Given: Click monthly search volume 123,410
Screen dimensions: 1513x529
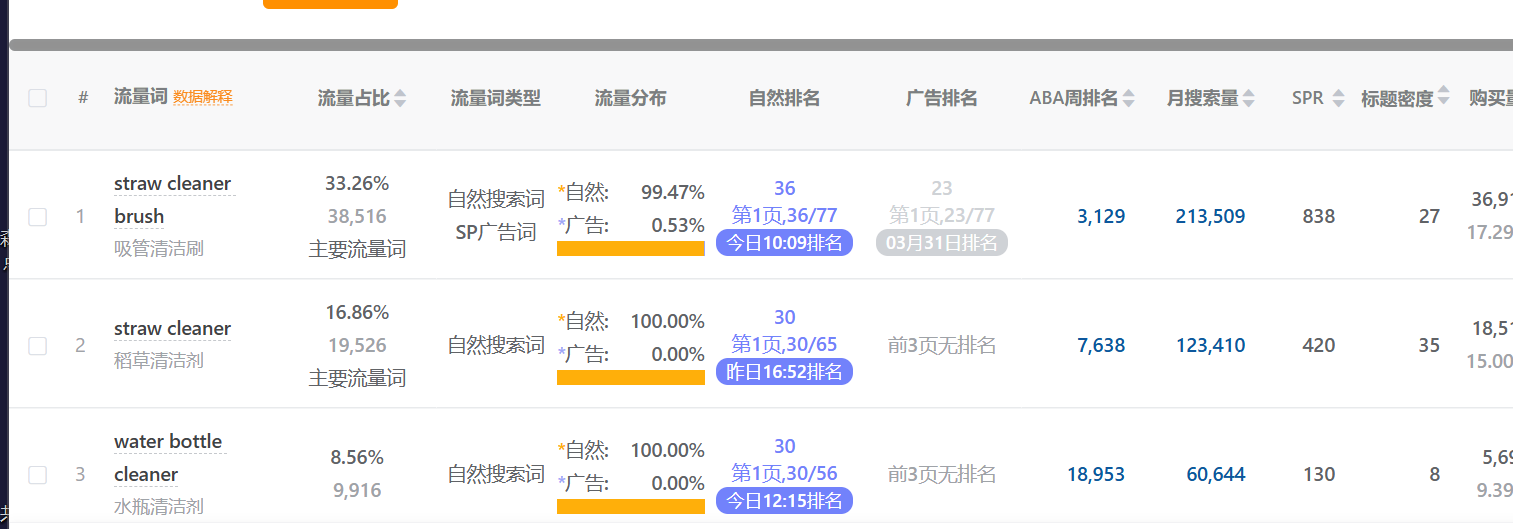Looking at the screenshot, I should coord(1210,346).
